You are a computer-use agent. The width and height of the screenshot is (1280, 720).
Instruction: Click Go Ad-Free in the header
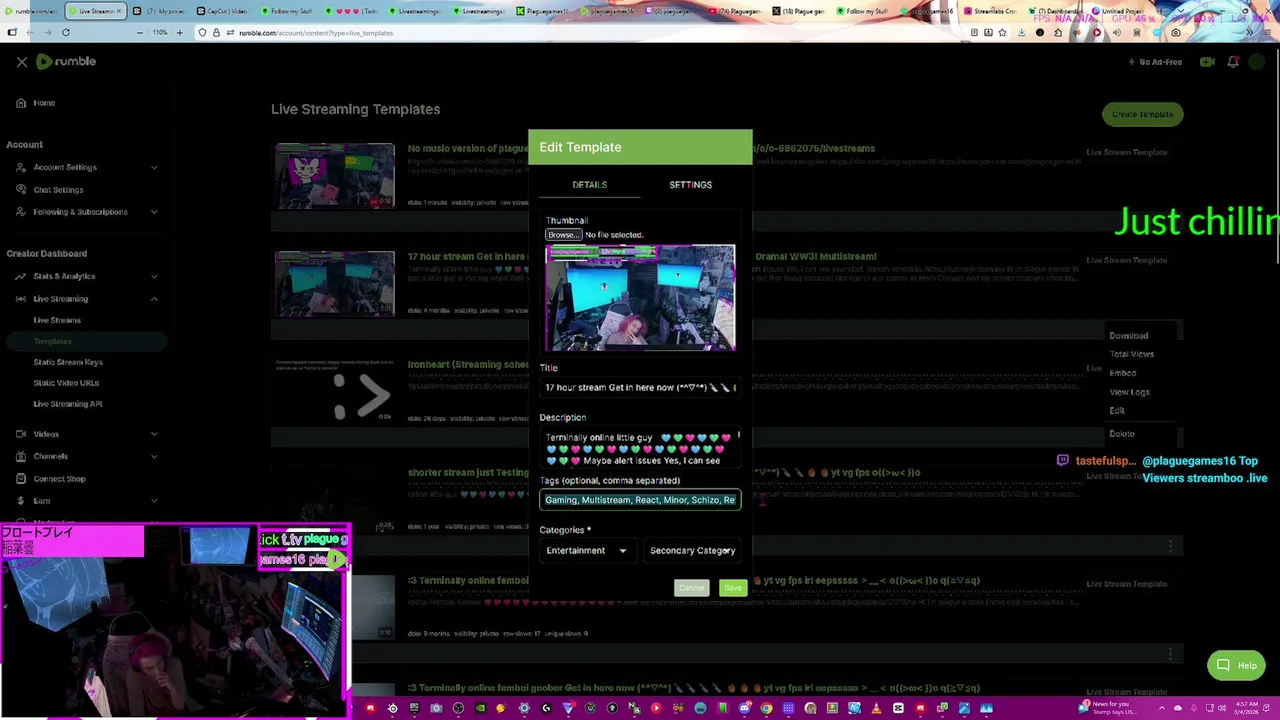(1154, 62)
